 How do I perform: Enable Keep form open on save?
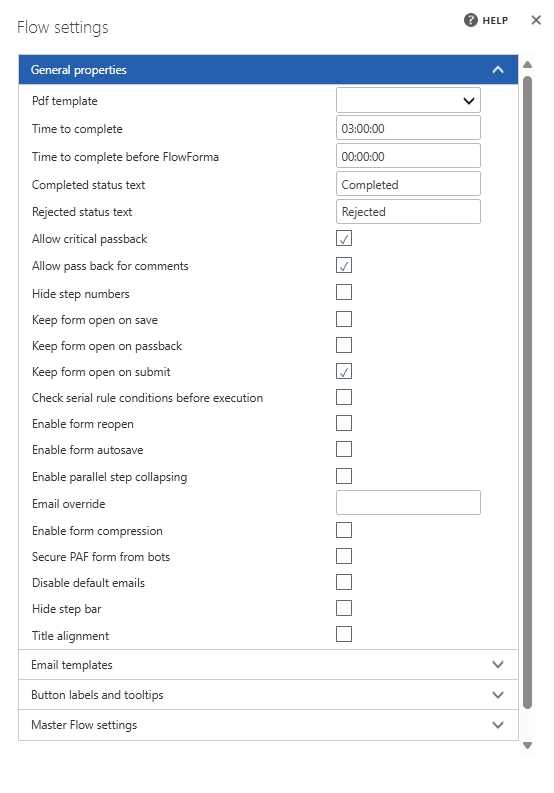(344, 320)
